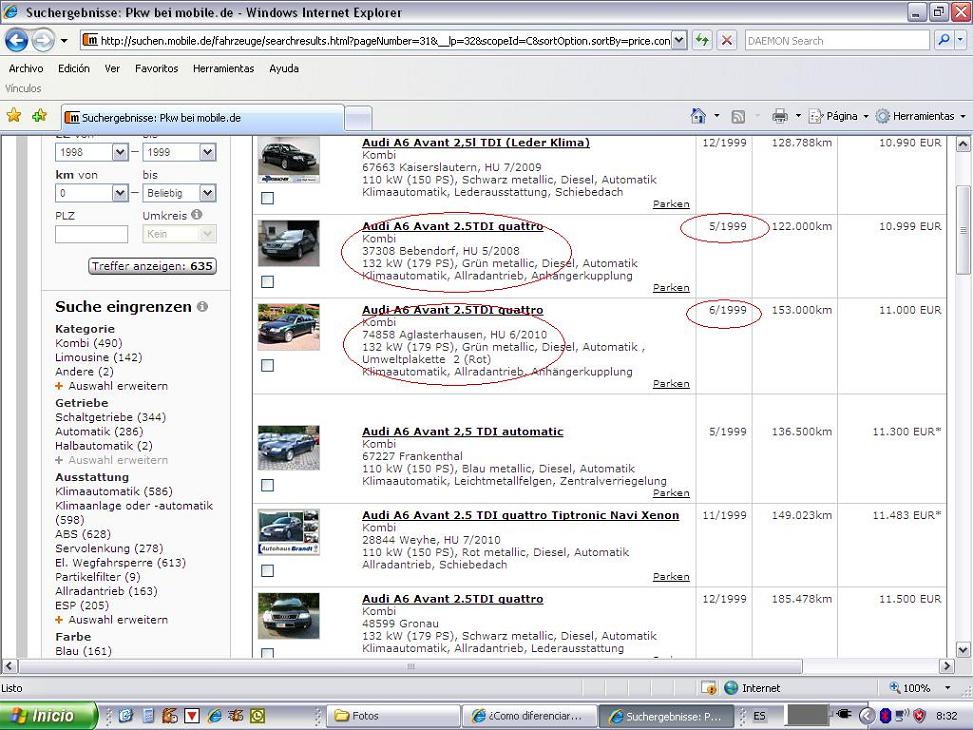This screenshot has height=730, width=973.
Task: Filter by Kombi (490) category
Action: point(89,343)
